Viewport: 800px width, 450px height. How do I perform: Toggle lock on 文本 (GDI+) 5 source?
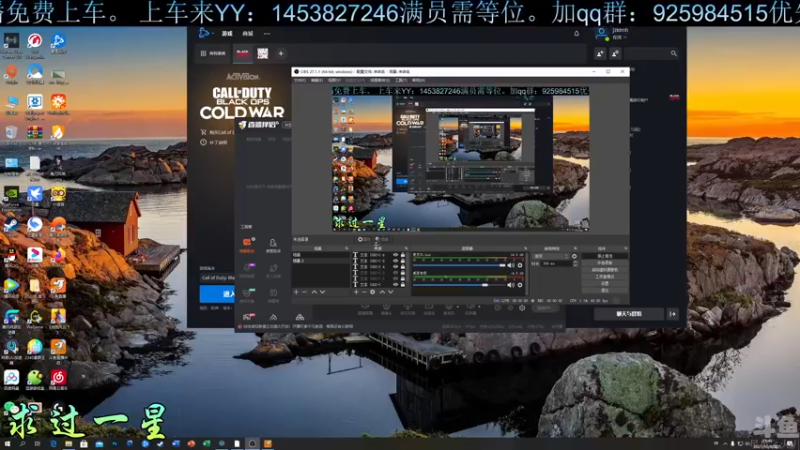click(x=403, y=261)
